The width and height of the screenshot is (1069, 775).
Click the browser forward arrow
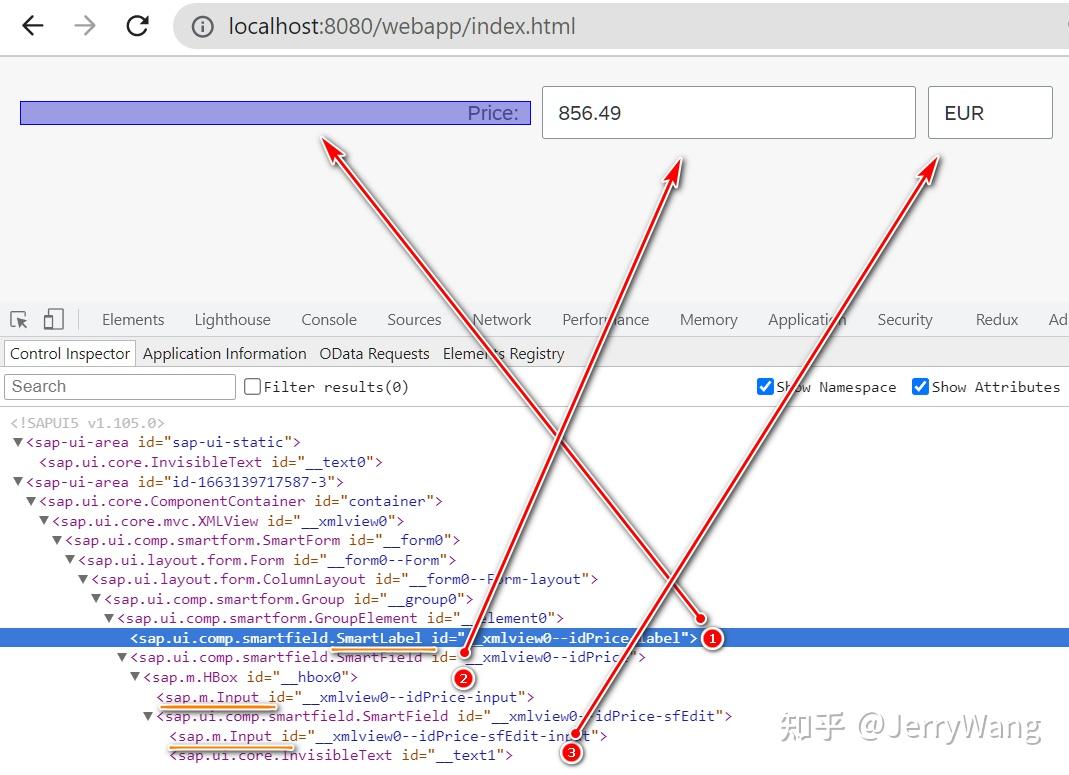pyautogui.click(x=85, y=26)
